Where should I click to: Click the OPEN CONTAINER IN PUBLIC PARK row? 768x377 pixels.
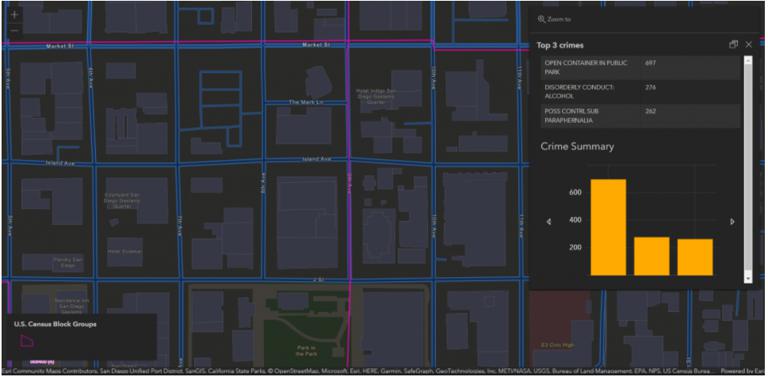coord(640,68)
